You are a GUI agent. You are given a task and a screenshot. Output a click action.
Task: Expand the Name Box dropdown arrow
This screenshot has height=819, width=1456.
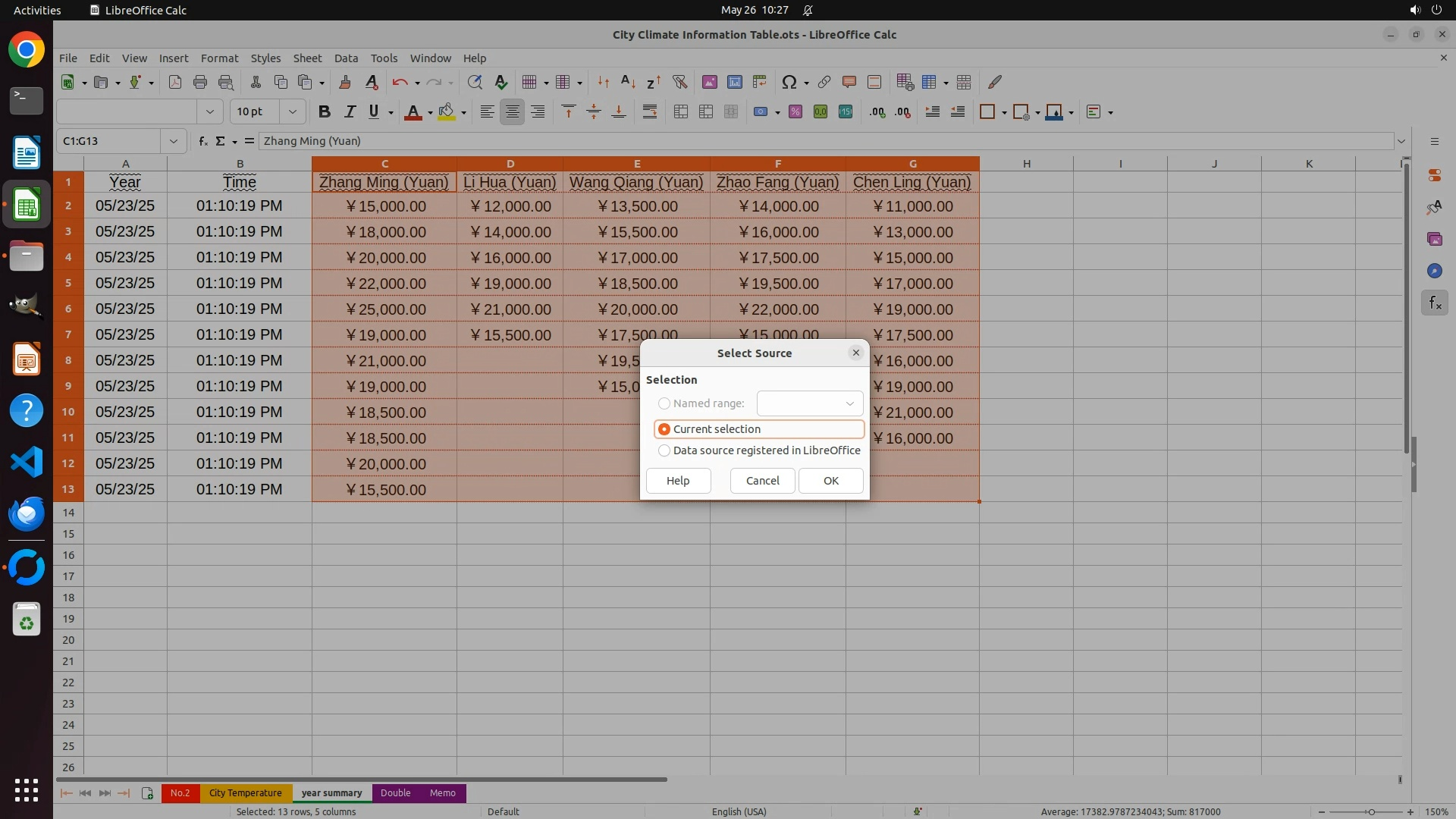pos(174,141)
